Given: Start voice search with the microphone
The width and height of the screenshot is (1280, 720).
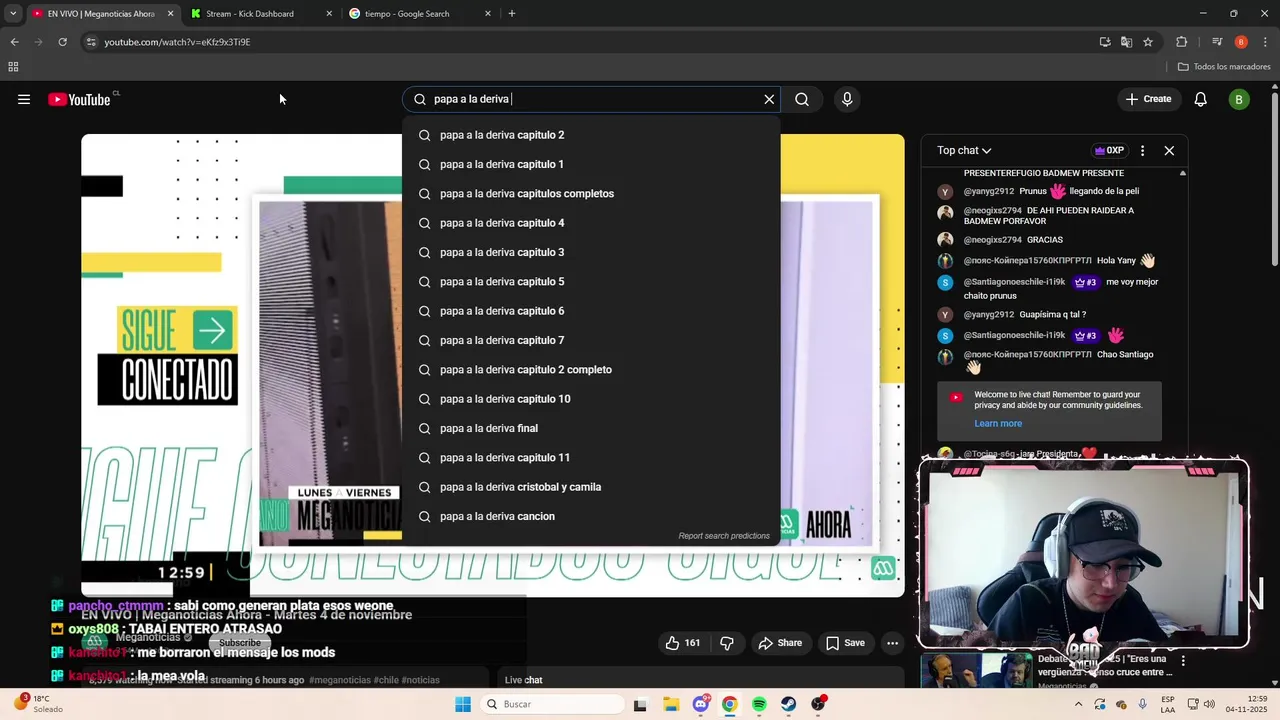Looking at the screenshot, I should 847,99.
